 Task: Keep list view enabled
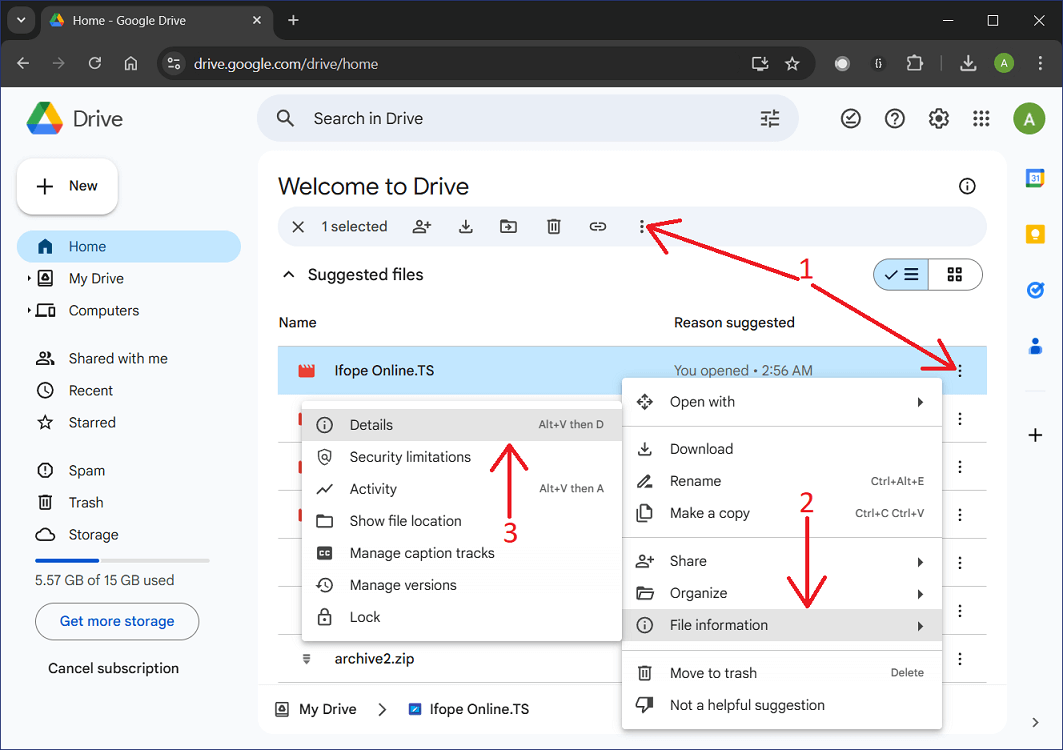(900, 274)
